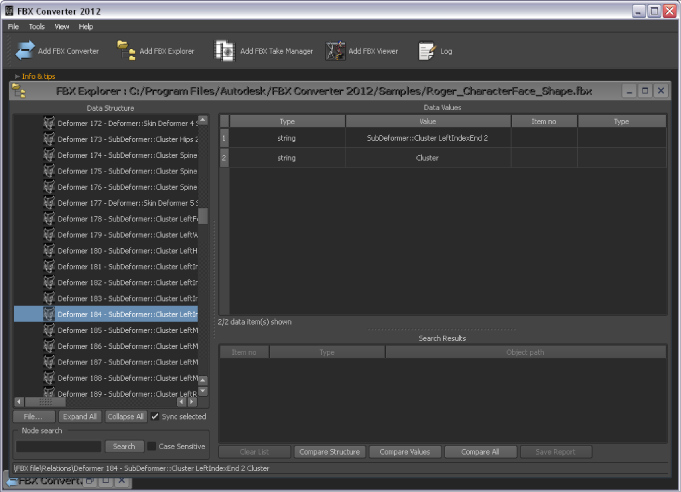Click the Node search input field

point(59,446)
